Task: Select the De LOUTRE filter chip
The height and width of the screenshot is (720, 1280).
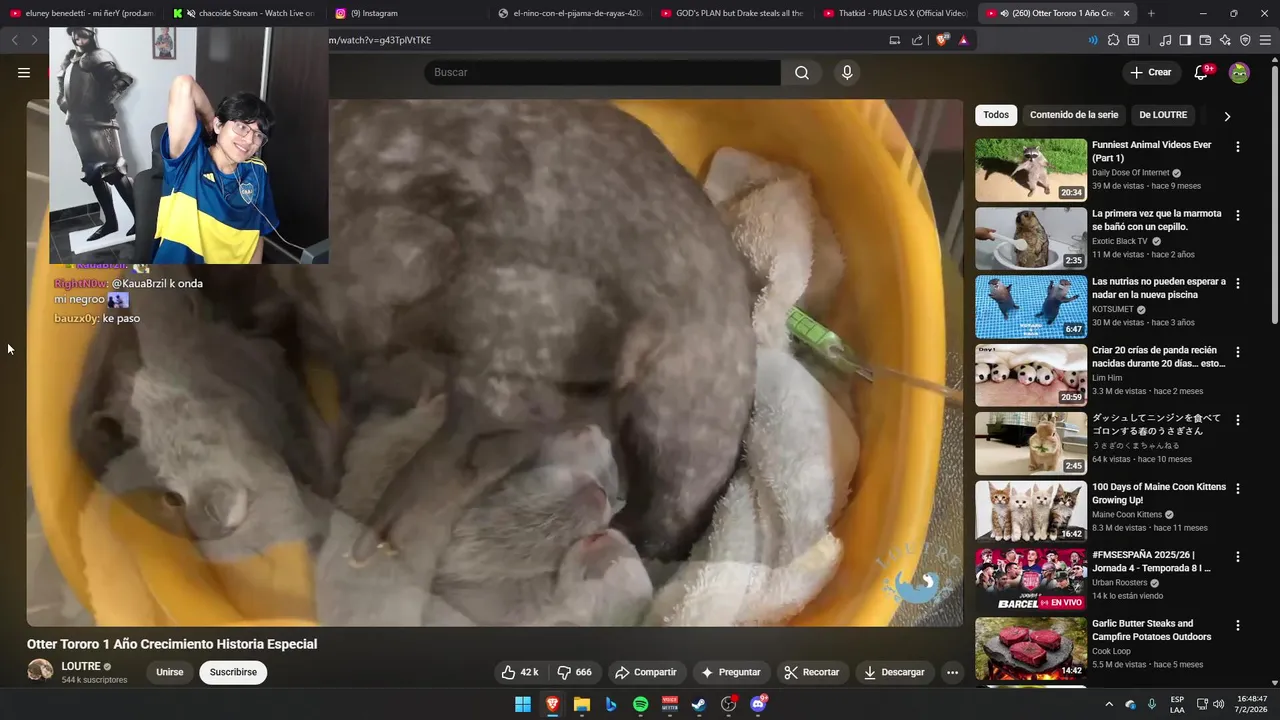Action: 1163,115
